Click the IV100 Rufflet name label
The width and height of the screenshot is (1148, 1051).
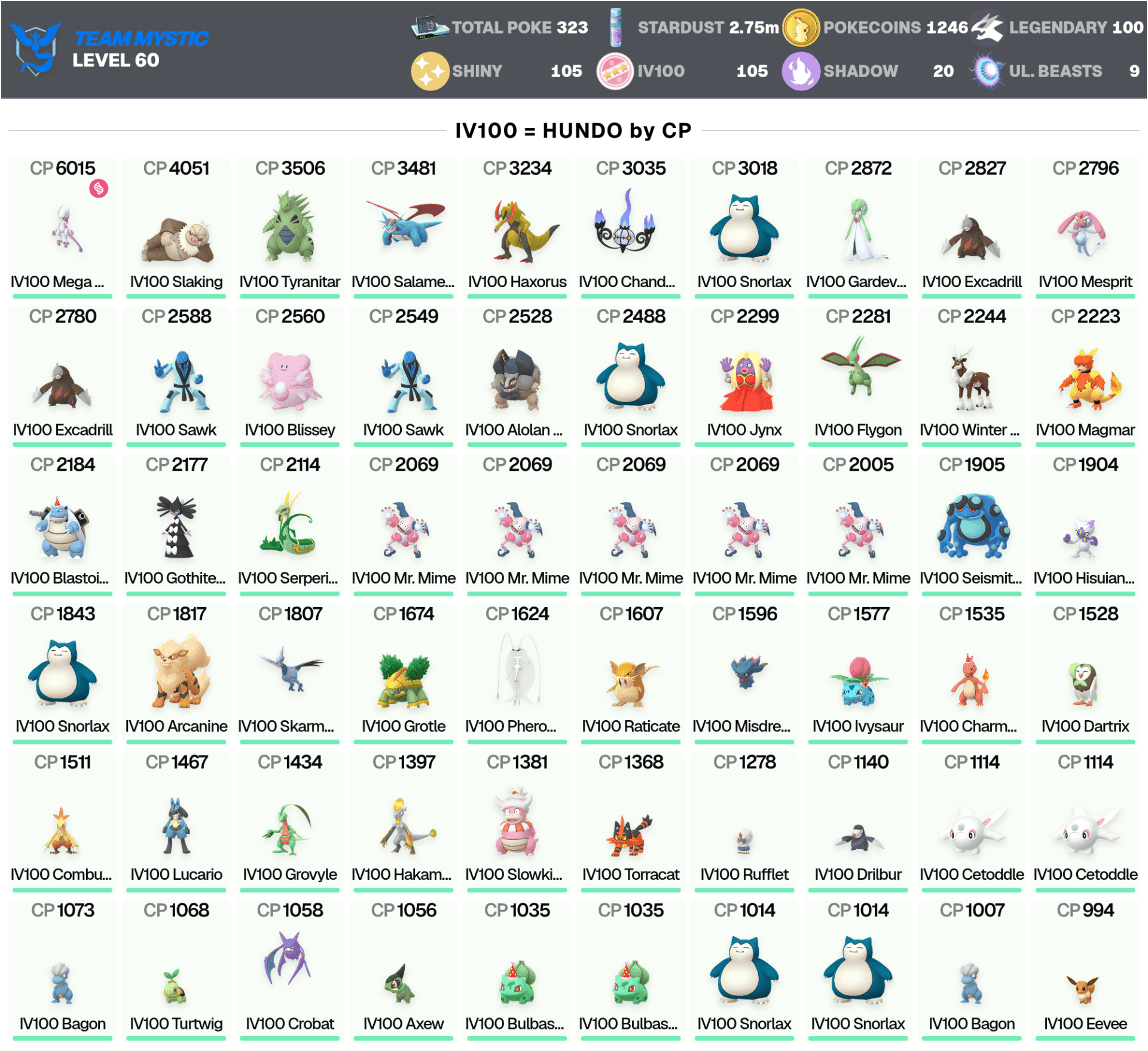pyautogui.click(x=744, y=875)
